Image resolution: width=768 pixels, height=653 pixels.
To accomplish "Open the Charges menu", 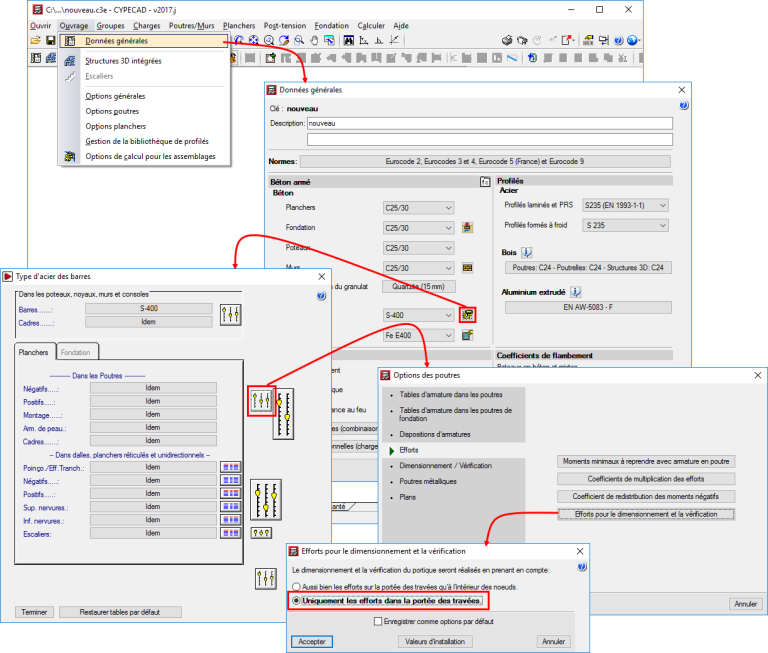I will (146, 25).
